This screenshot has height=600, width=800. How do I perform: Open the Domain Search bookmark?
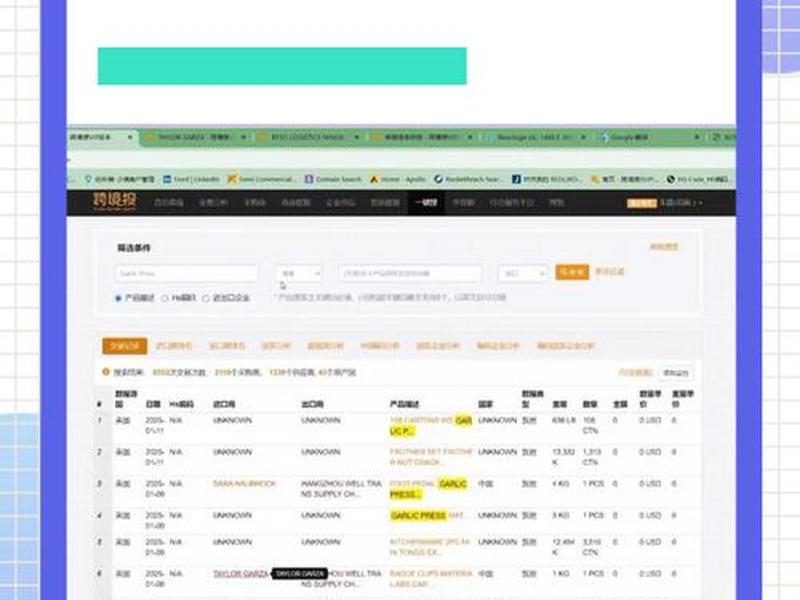pyautogui.click(x=334, y=179)
